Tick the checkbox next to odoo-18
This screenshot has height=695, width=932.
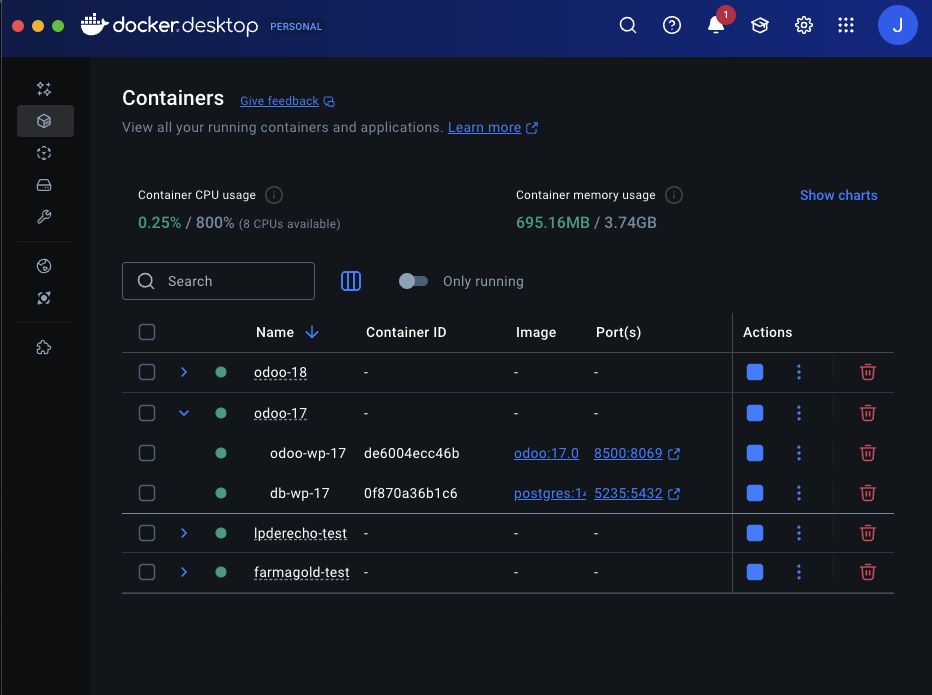point(147,372)
